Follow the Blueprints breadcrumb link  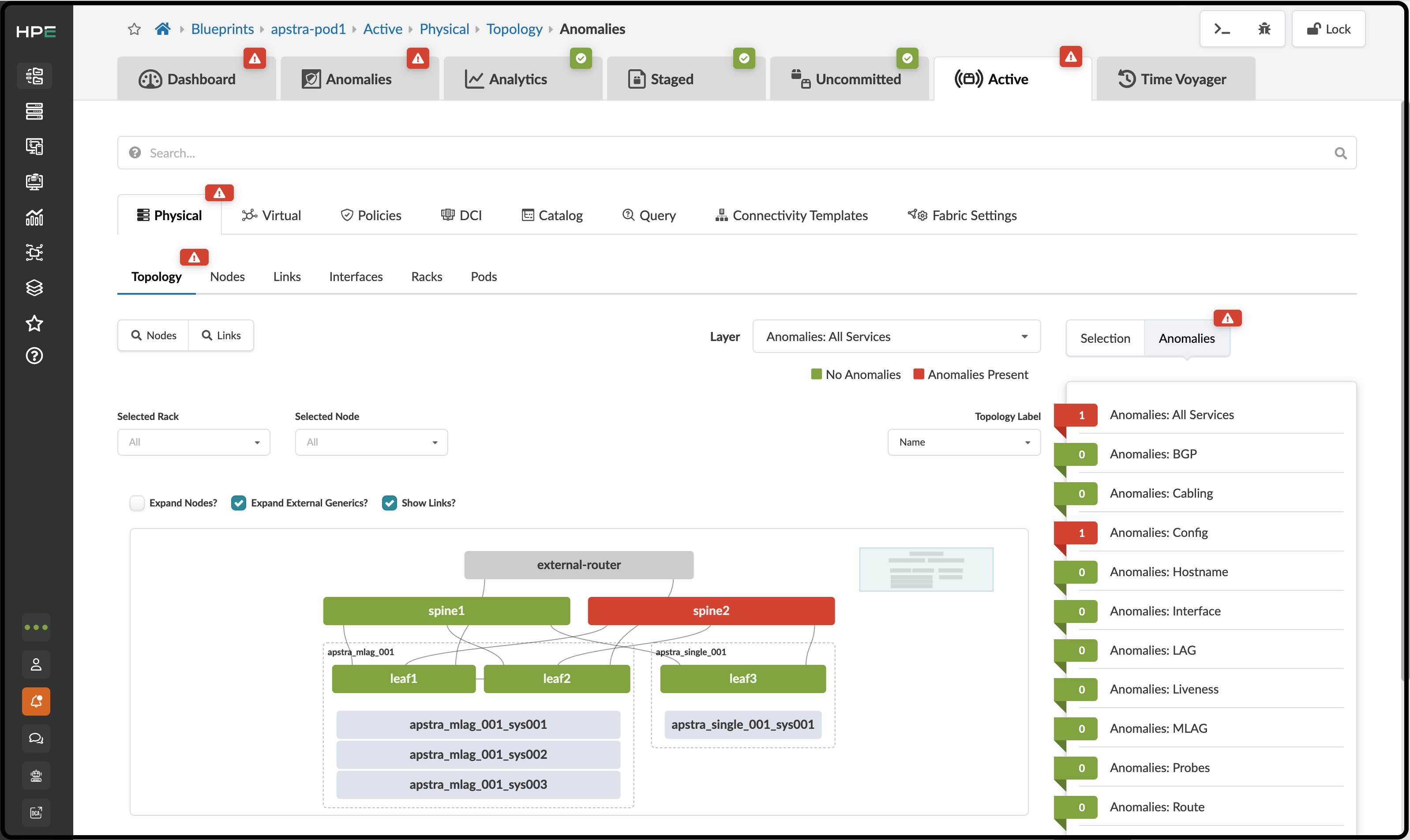coord(222,29)
